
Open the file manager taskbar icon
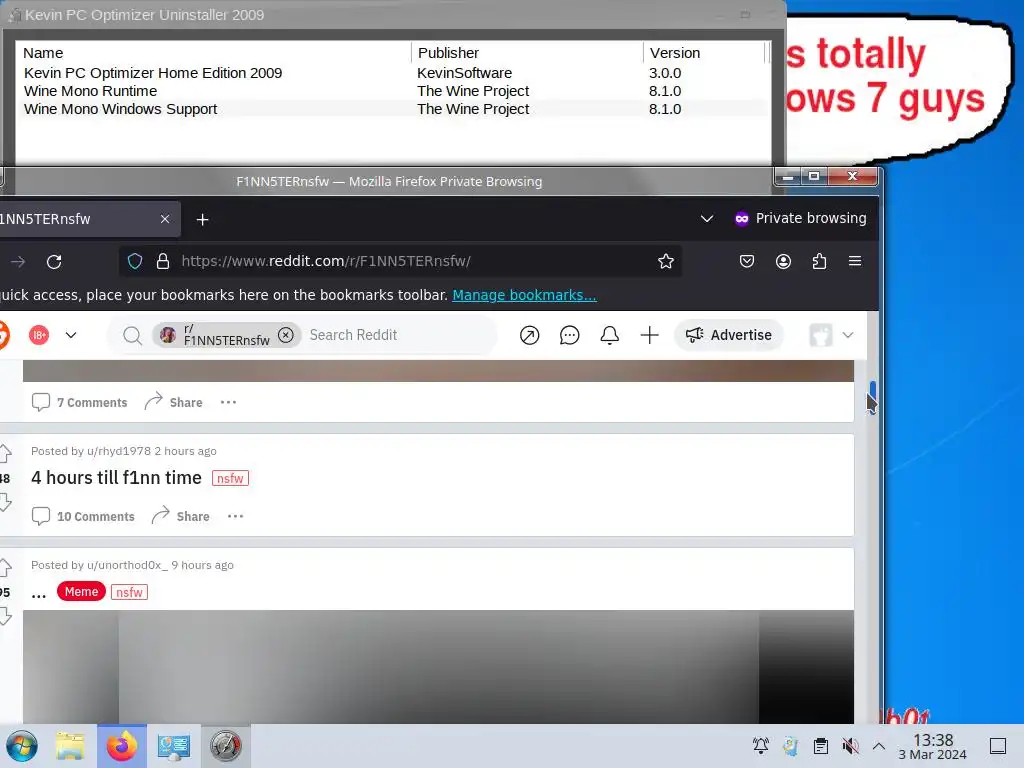[70, 746]
